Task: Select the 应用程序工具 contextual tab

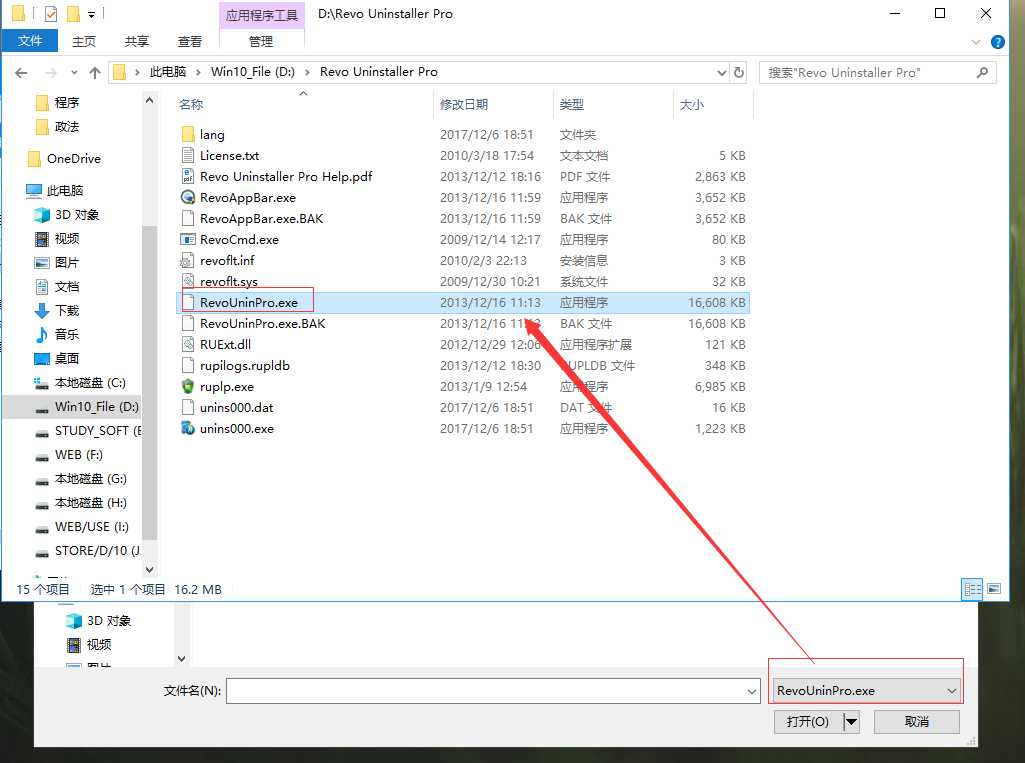Action: click(261, 15)
